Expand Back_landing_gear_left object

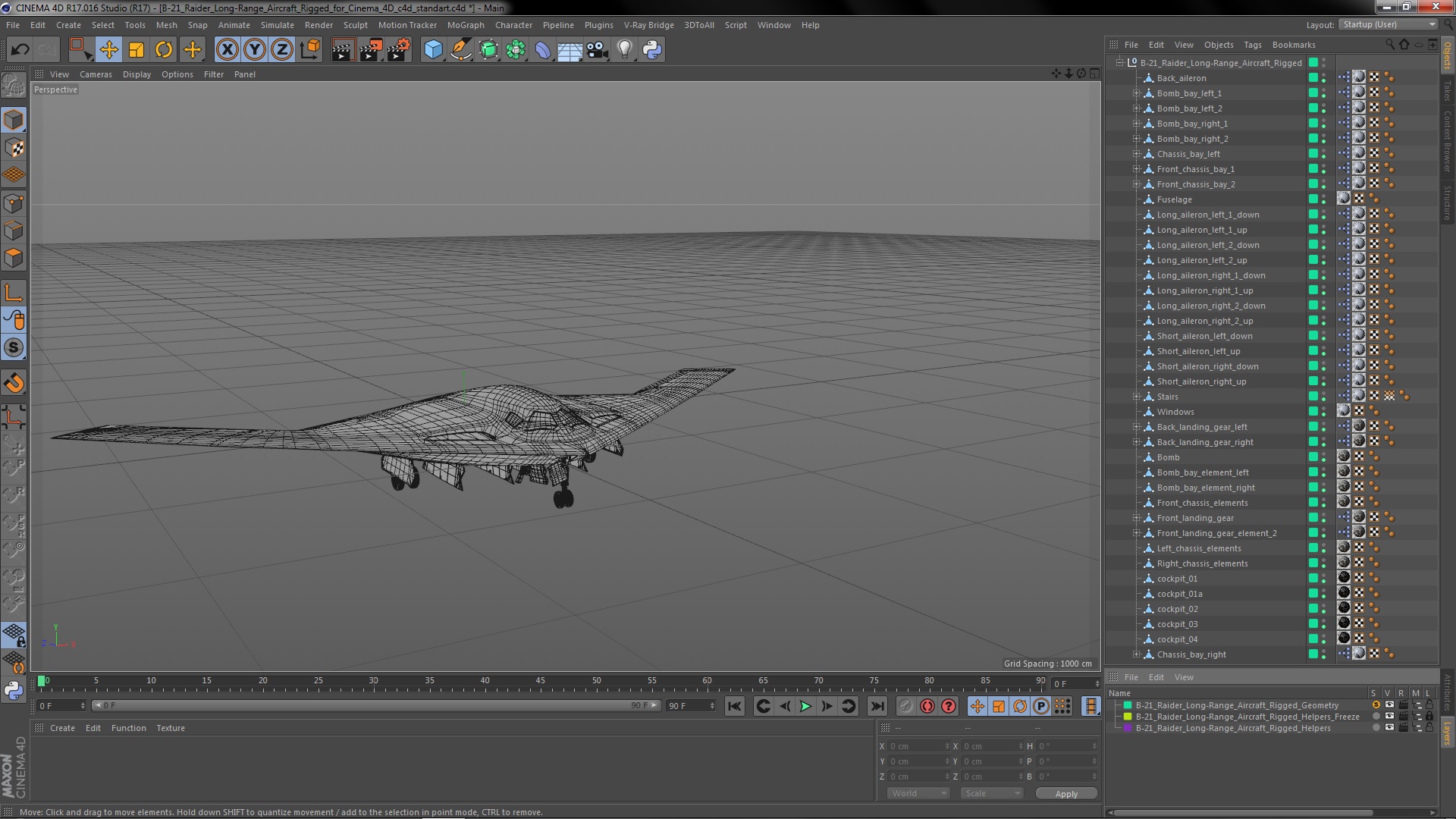1136,427
